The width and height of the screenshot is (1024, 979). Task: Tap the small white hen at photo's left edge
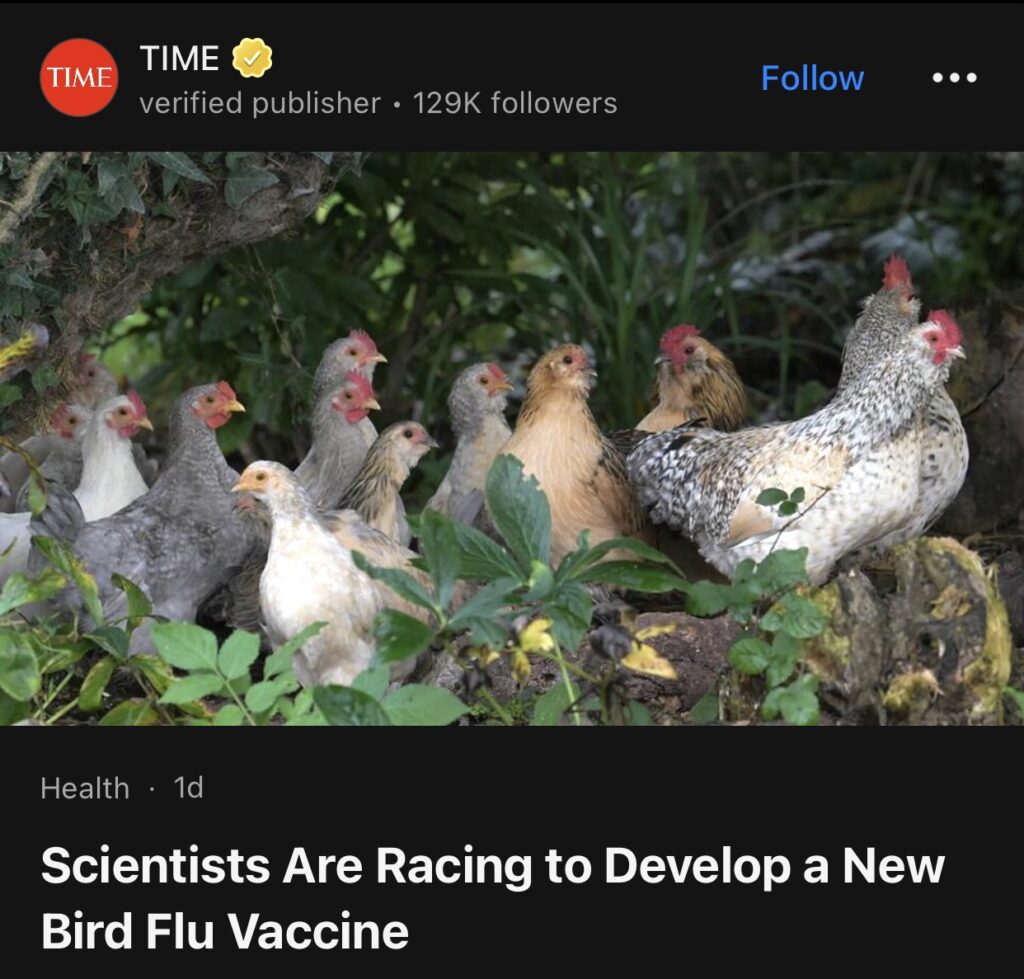pos(111,457)
